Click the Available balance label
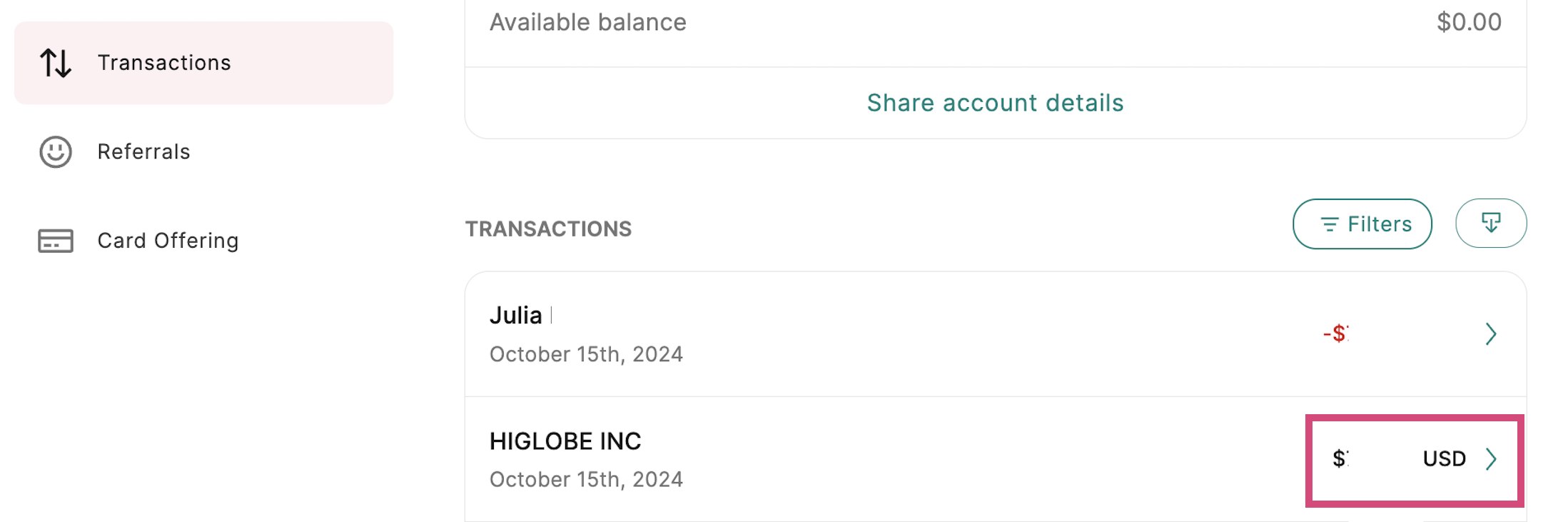1568x522 pixels. click(587, 23)
